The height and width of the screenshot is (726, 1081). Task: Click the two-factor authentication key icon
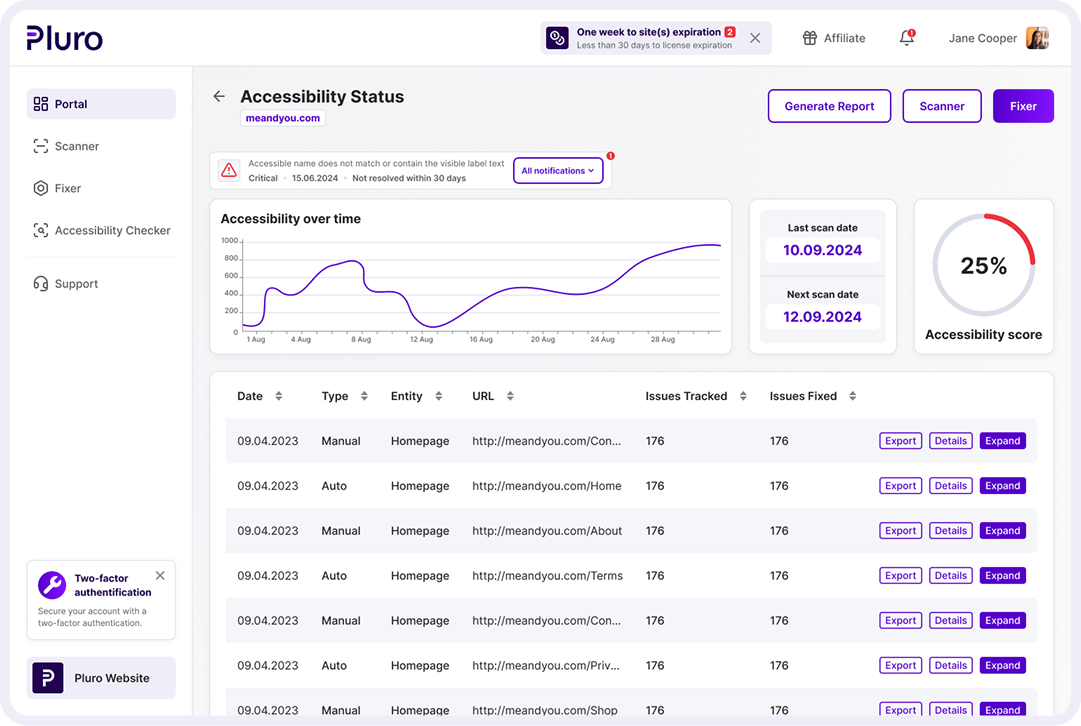(52, 585)
